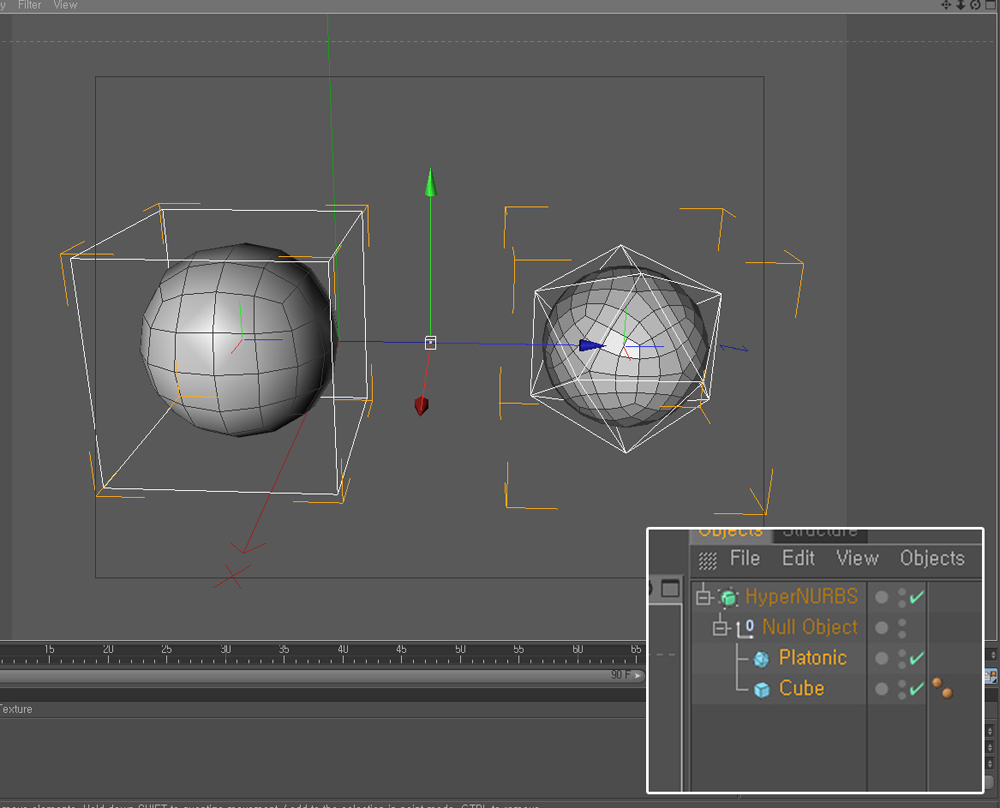Viewport: 1000px width, 808px height.
Task: Click the viewport move camera icon
Action: pos(946,5)
